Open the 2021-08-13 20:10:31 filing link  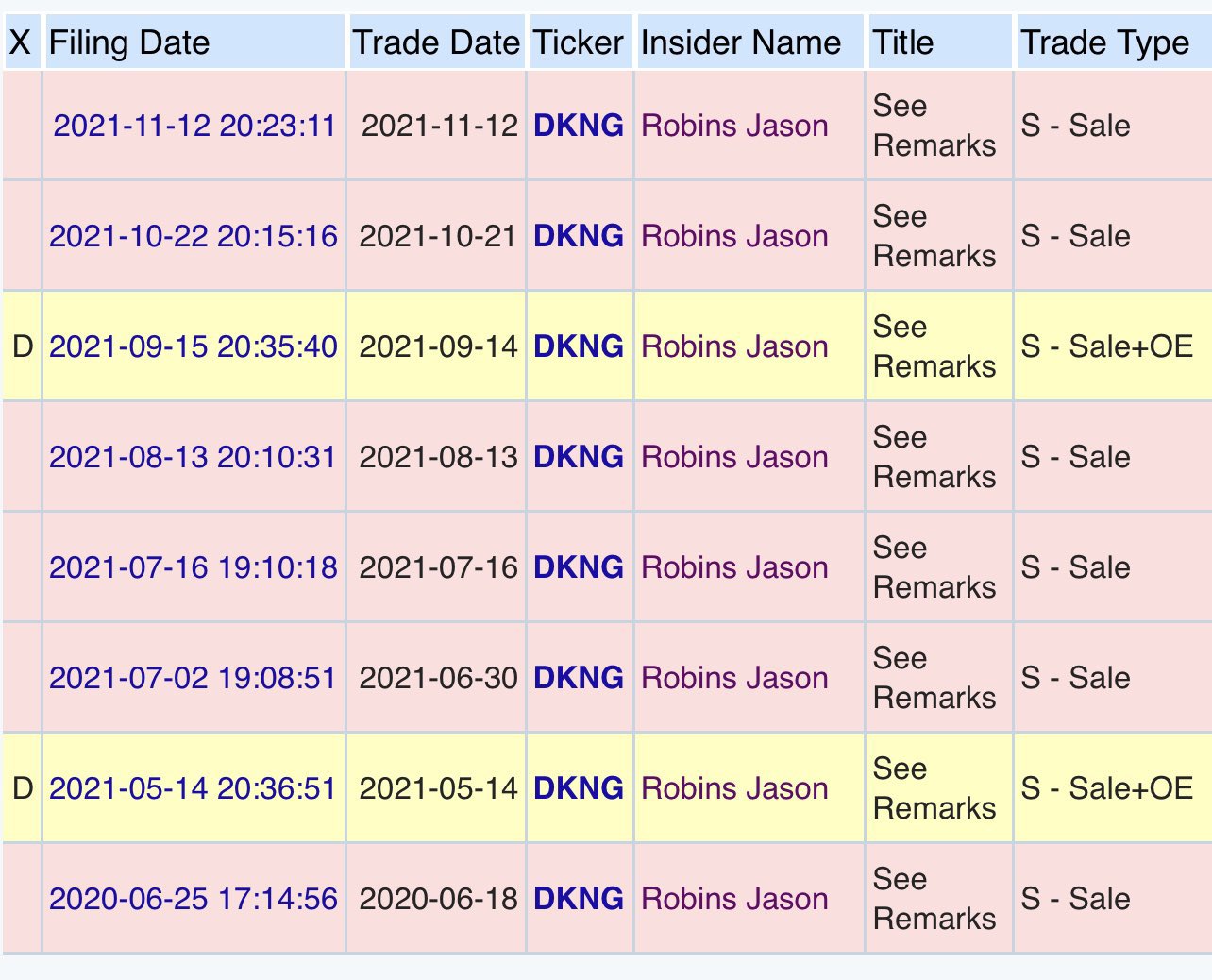(193, 457)
